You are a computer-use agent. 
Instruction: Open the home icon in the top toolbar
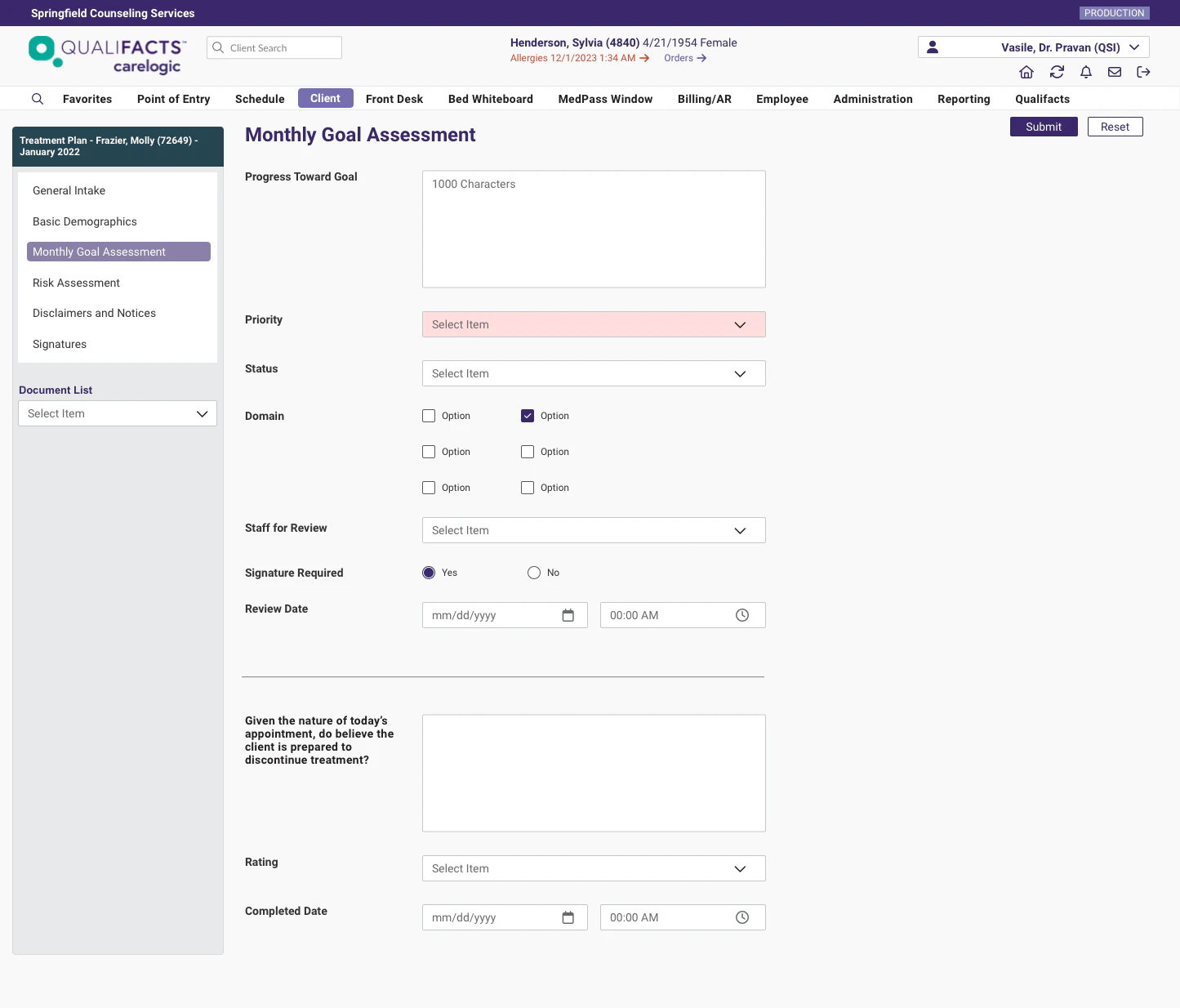pyautogui.click(x=1026, y=72)
